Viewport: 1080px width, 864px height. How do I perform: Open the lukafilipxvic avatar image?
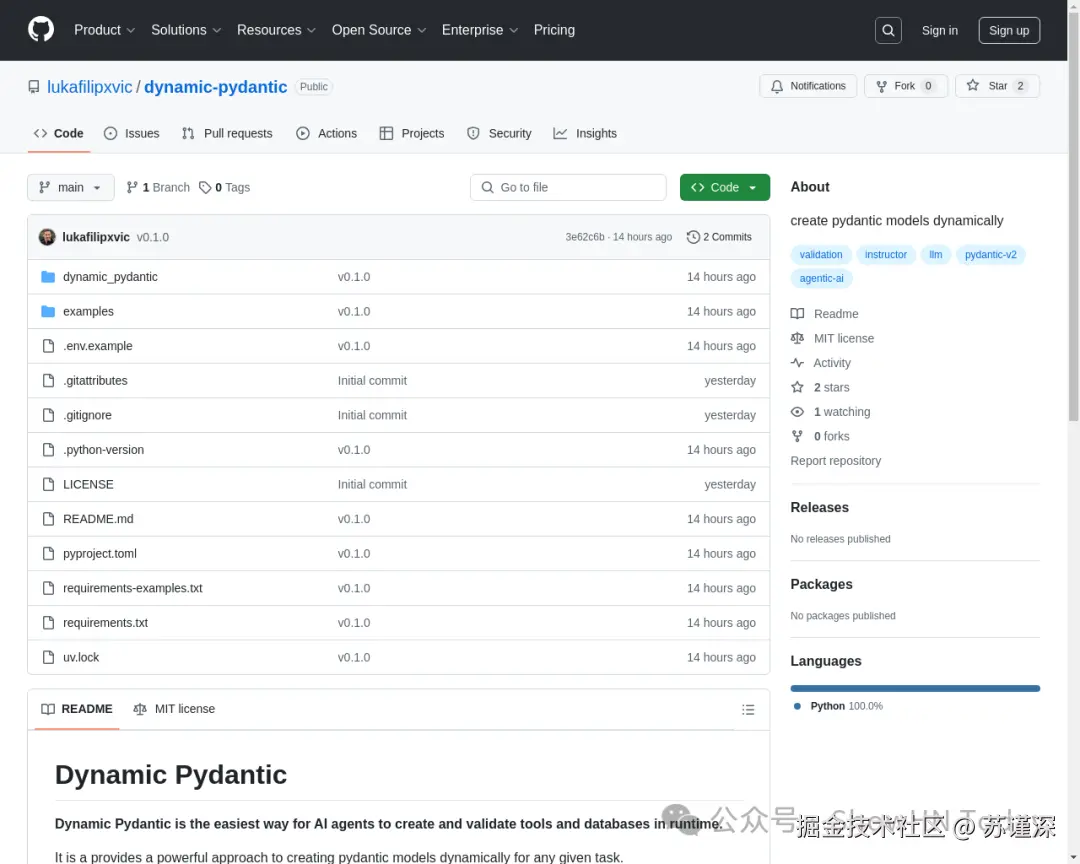point(47,237)
